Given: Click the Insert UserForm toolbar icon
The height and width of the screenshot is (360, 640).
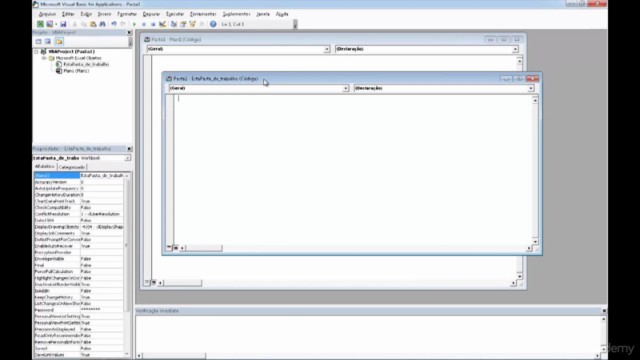Looking at the screenshot, I should pyautogui.click(x=49, y=24).
